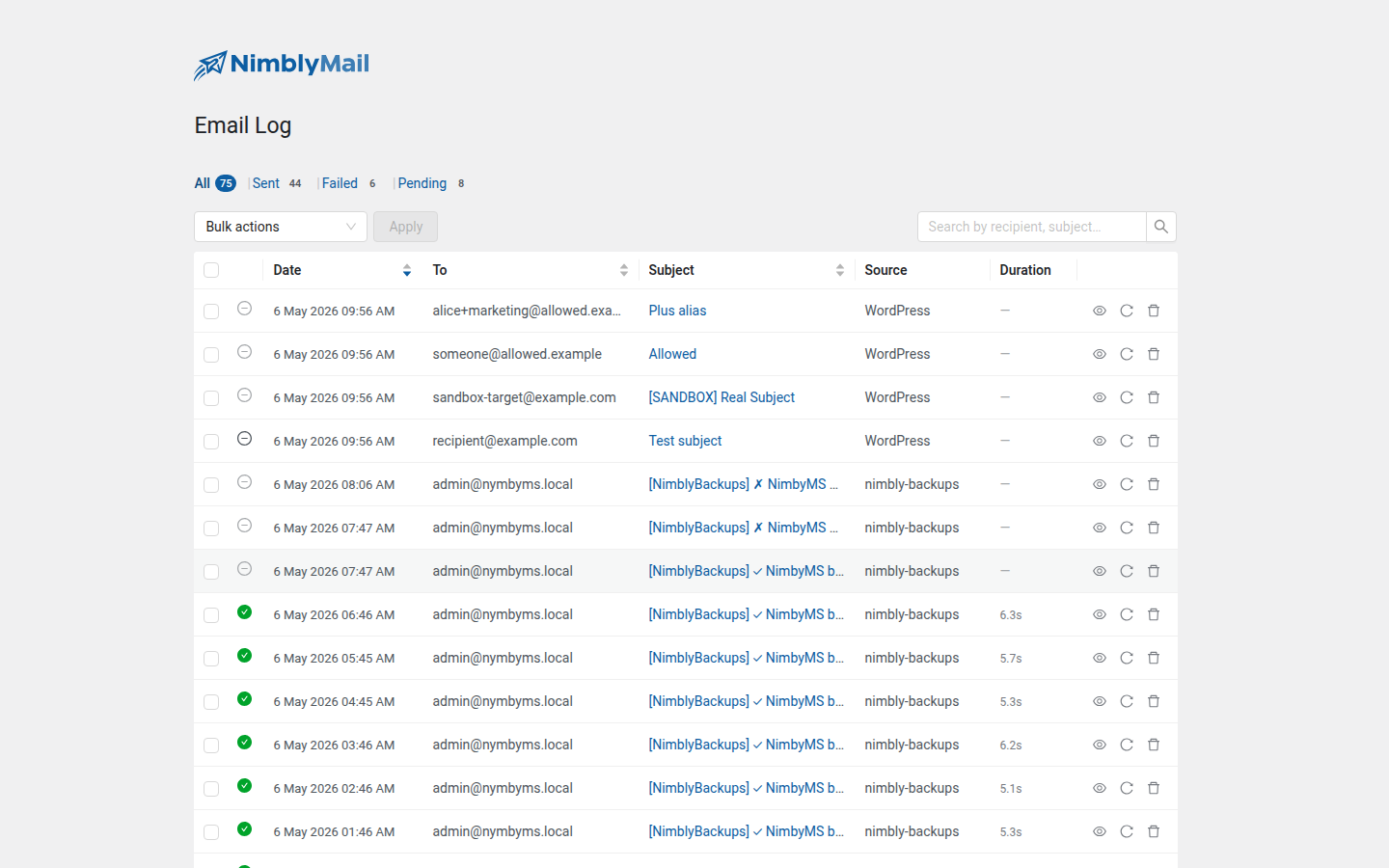This screenshot has width=1389, height=868.
Task: Click 'sandbox-target@example.com' recipient cell
Action: pos(524,397)
